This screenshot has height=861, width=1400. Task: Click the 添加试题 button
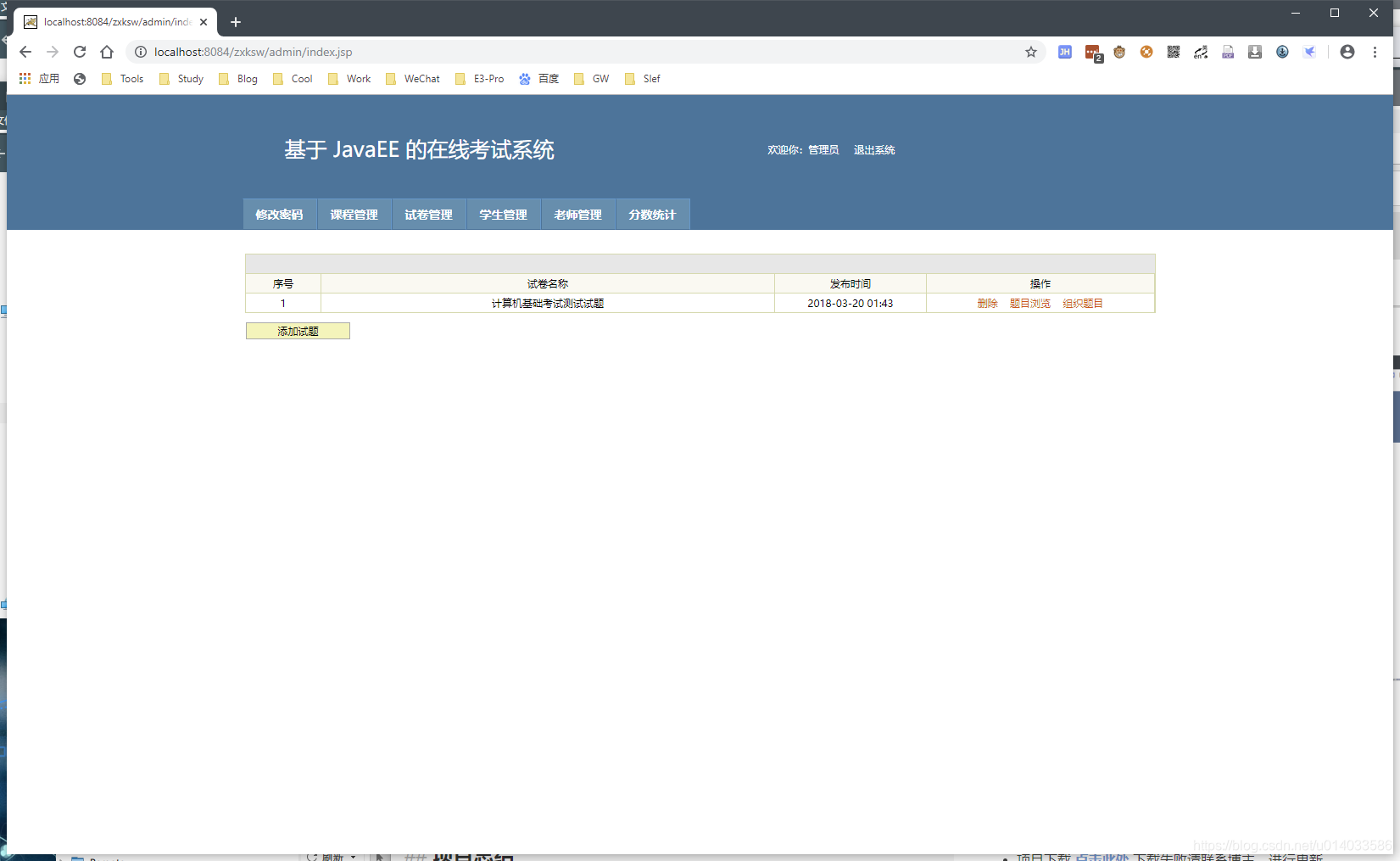pos(298,331)
